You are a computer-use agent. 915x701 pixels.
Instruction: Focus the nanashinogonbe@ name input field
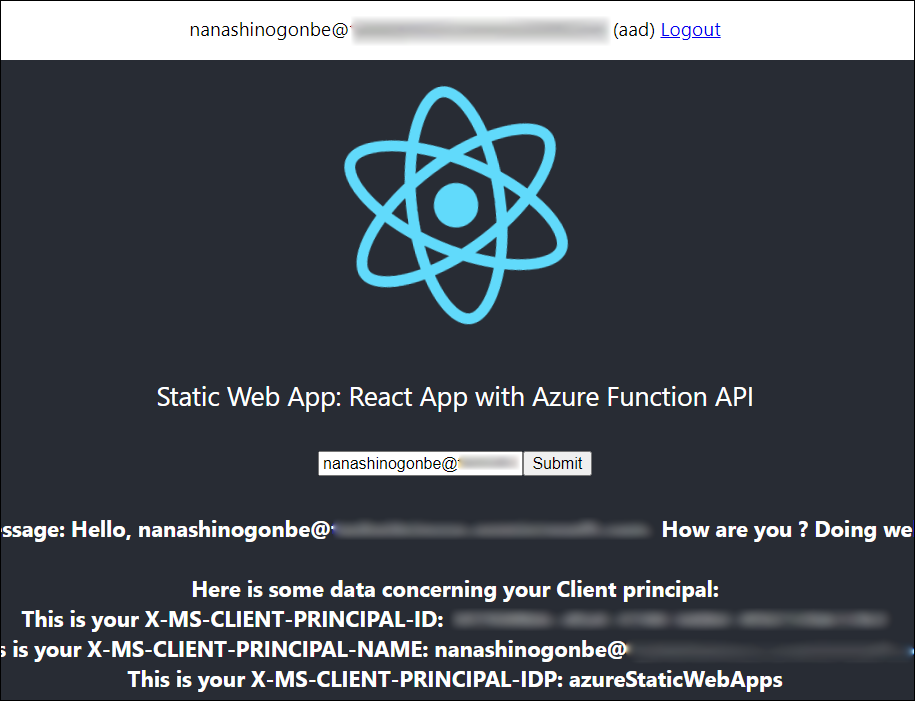420,463
